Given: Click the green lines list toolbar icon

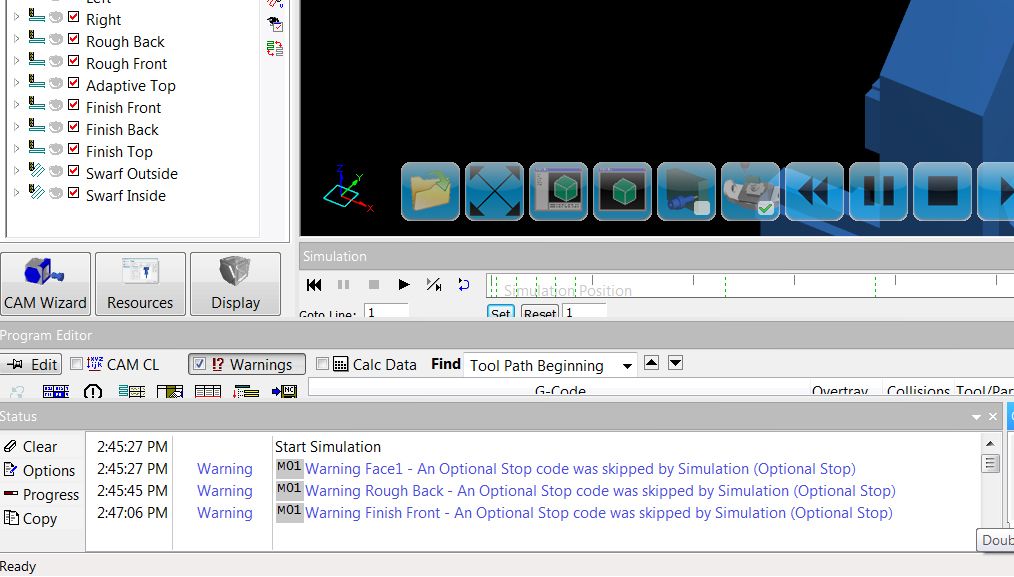Looking at the screenshot, I should point(131,391).
